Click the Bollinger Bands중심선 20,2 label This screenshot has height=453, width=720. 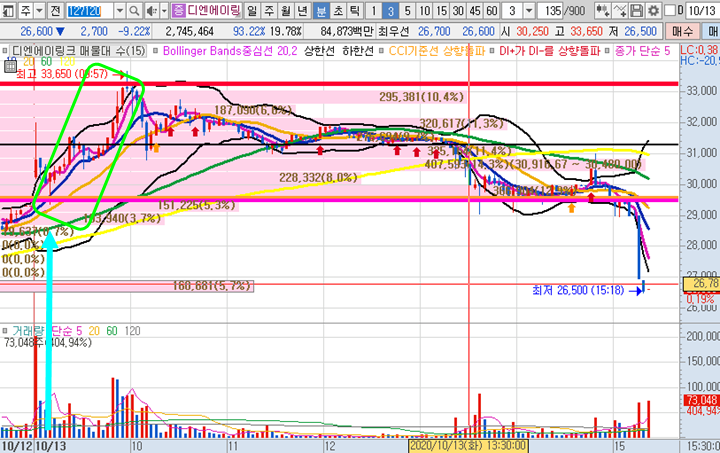pyautogui.click(x=230, y=50)
